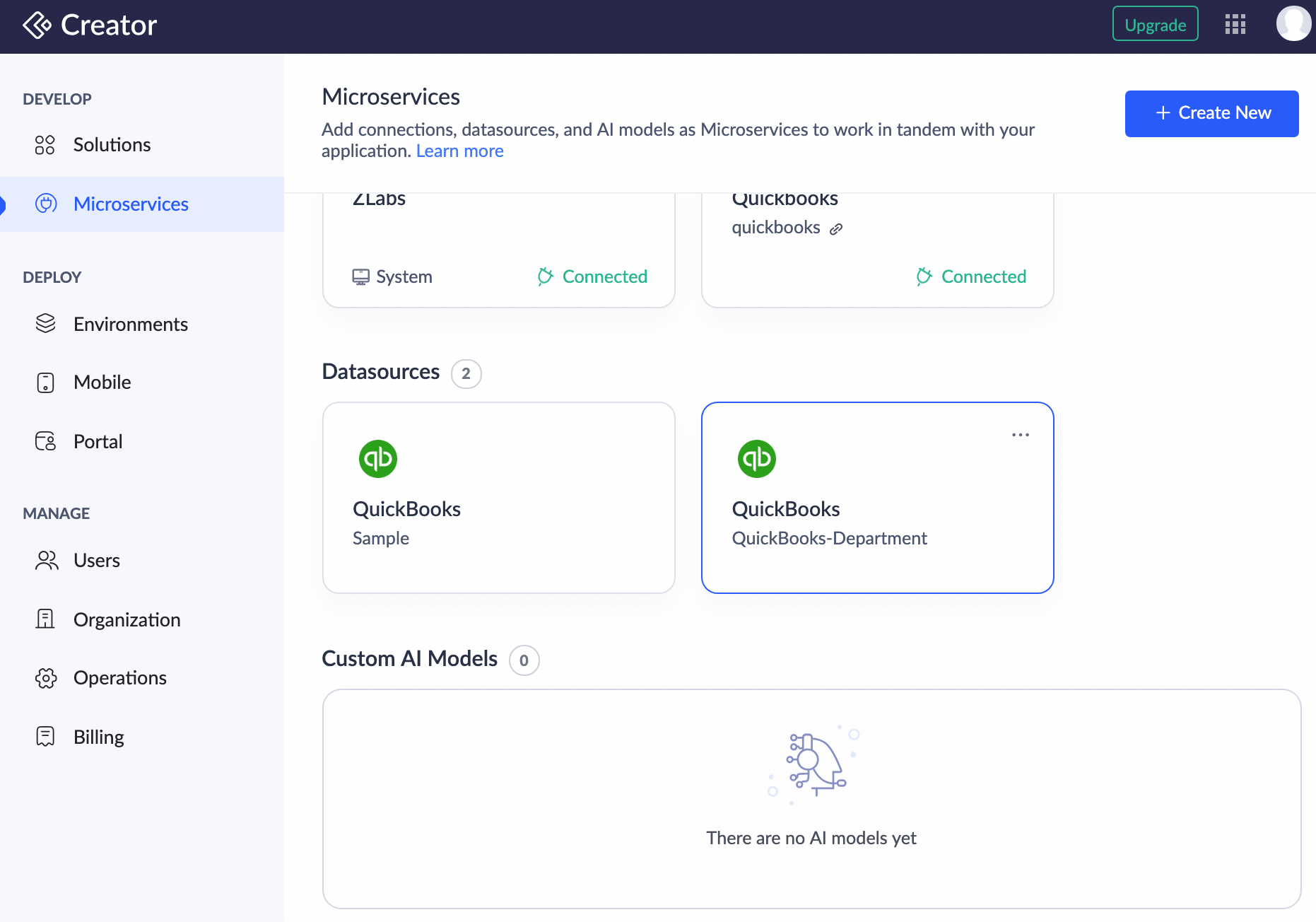The width and height of the screenshot is (1316, 922).
Task: Click the Datasources count badge 2
Action: point(466,373)
